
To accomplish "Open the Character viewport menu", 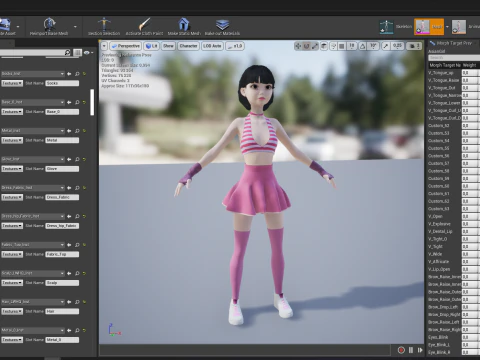I will click(x=188, y=46).
